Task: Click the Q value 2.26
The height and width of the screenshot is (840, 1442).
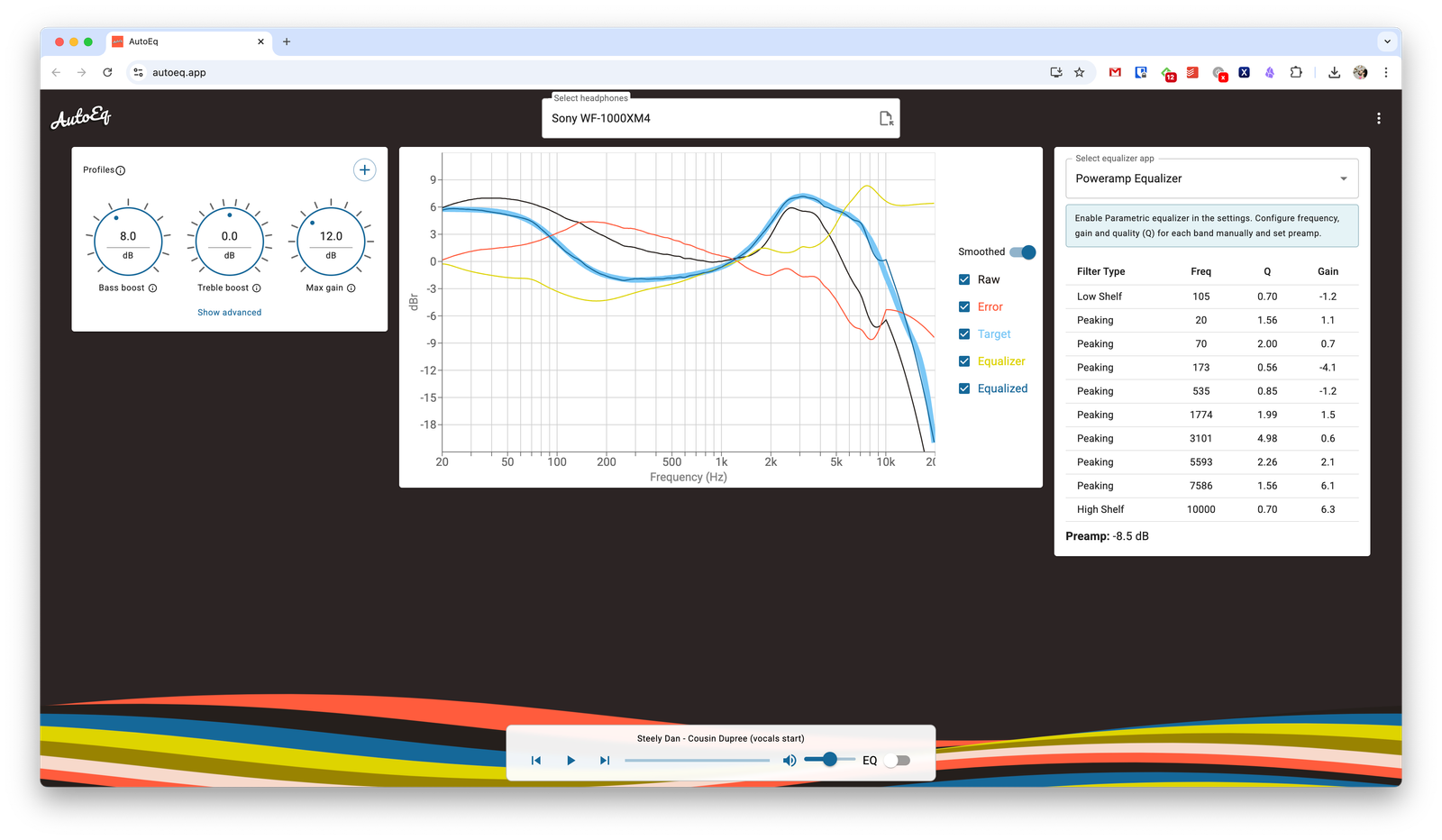Action: coord(1267,462)
